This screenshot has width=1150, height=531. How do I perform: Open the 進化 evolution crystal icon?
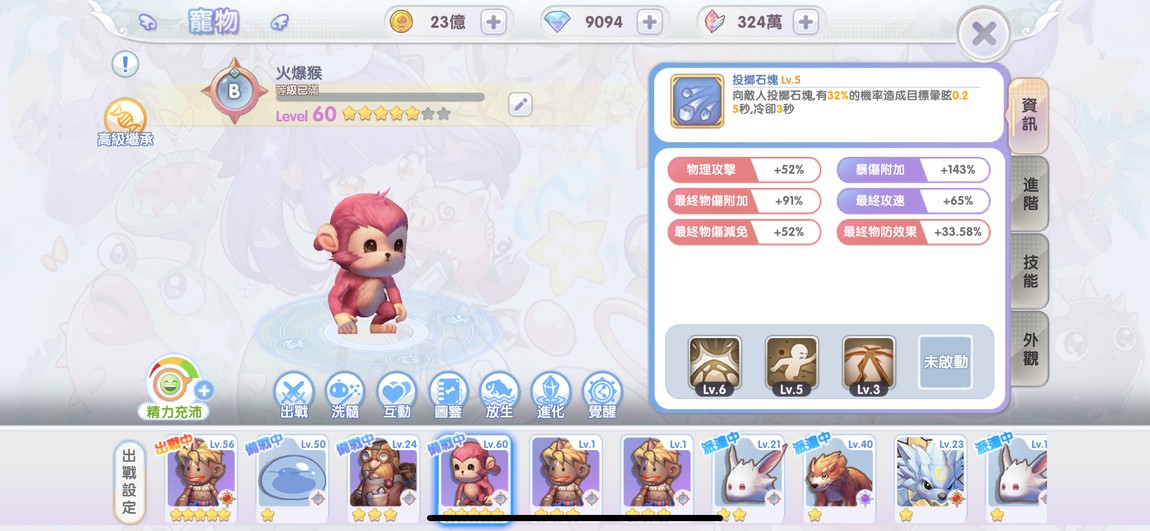(551, 395)
